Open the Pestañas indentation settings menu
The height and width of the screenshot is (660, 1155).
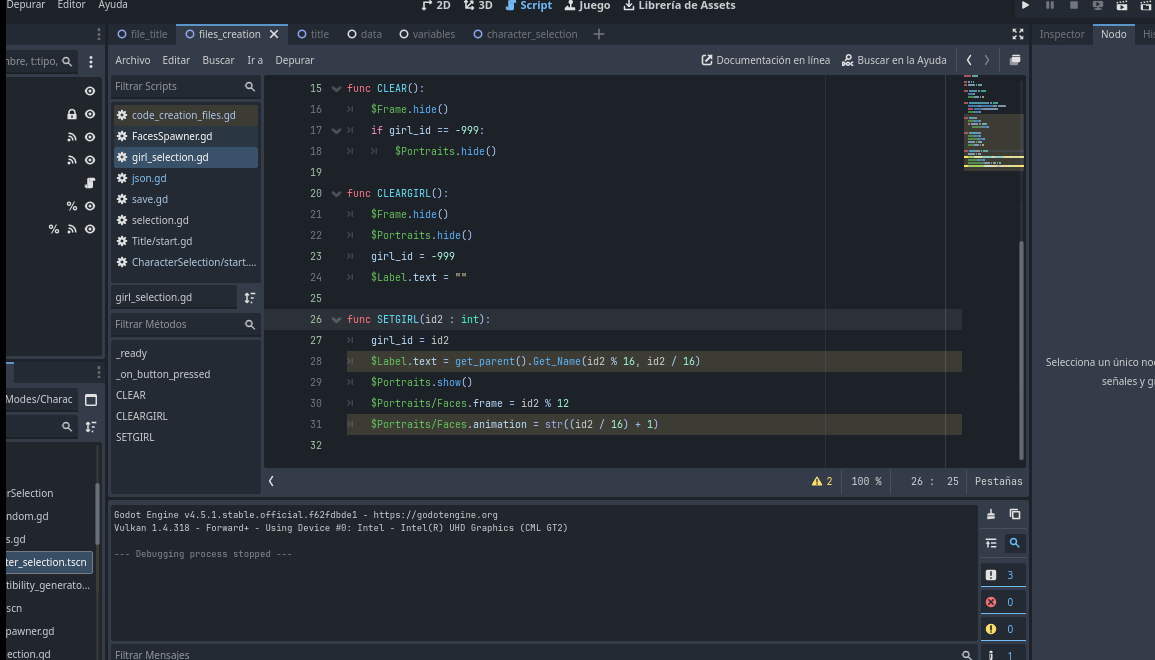(x=998, y=481)
